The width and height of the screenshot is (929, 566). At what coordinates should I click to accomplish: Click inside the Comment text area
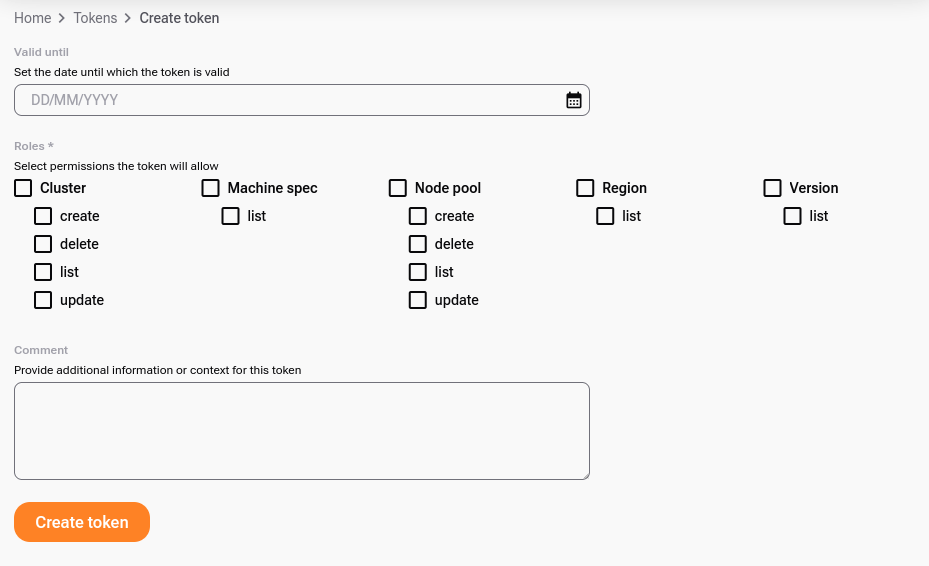click(x=301, y=430)
